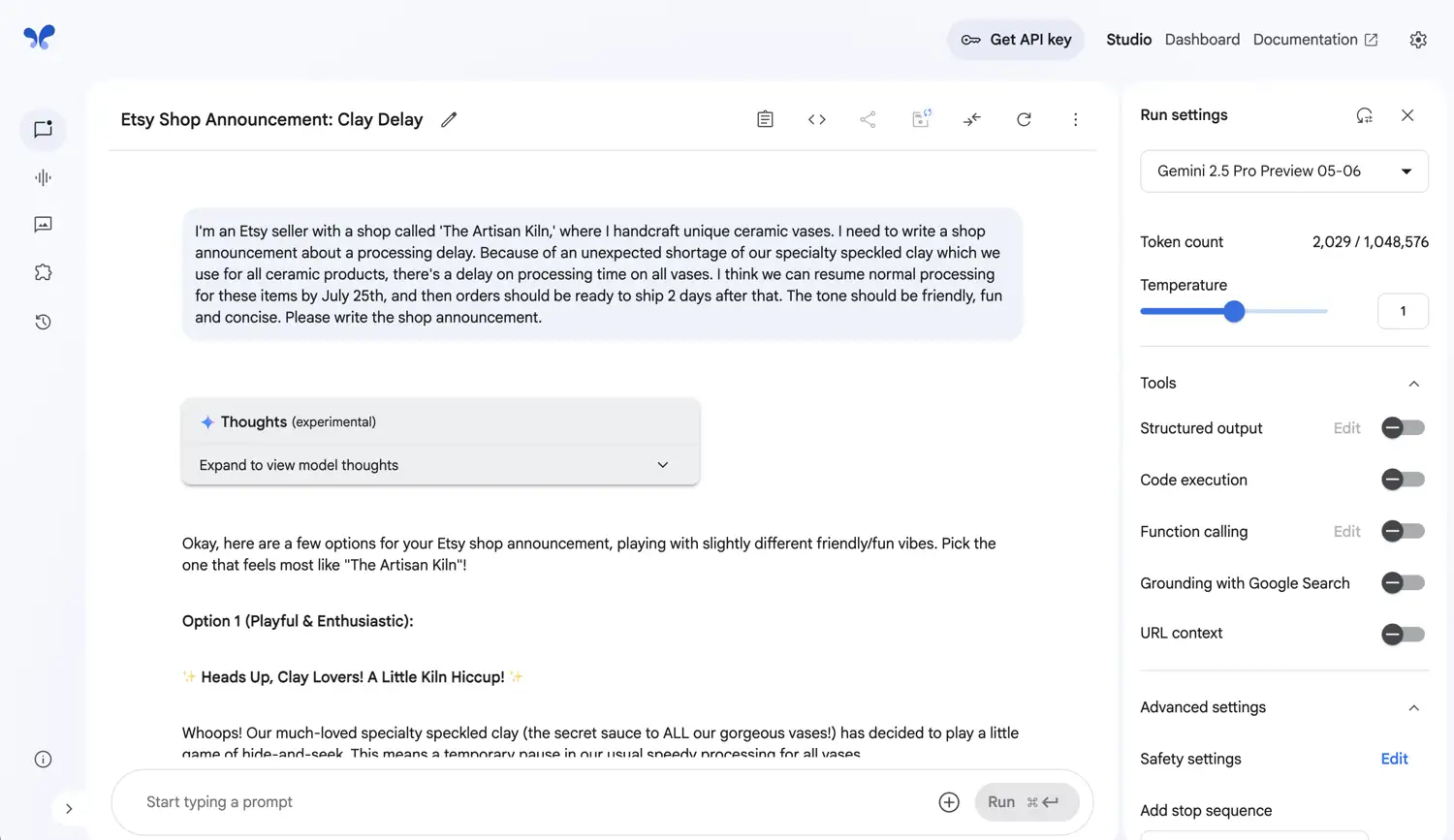Open the Generate media sidebar icon
This screenshot has height=840, width=1454.
pyautogui.click(x=43, y=225)
